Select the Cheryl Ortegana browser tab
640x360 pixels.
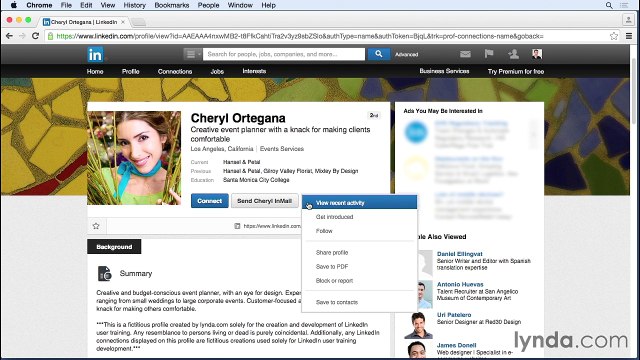(x=84, y=22)
